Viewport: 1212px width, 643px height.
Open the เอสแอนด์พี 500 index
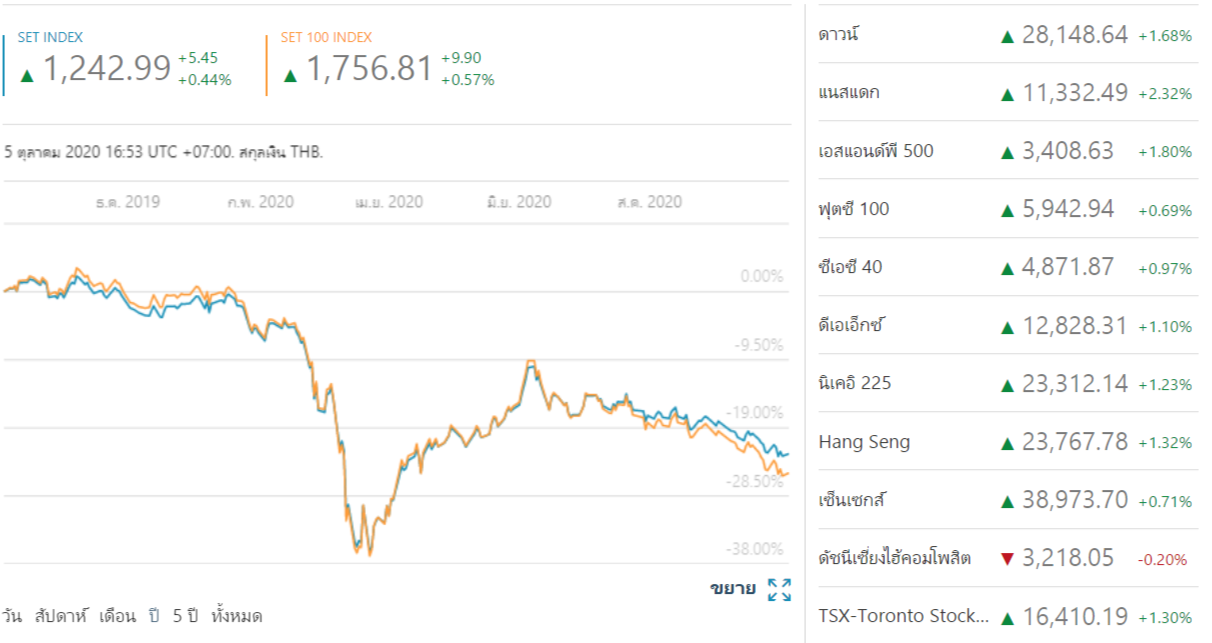point(875,151)
